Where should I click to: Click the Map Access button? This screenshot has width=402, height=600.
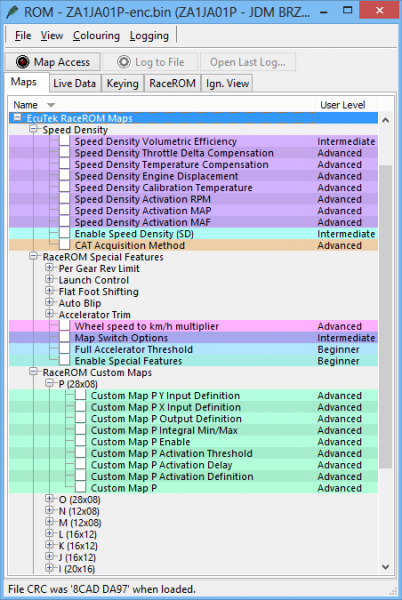(53, 62)
